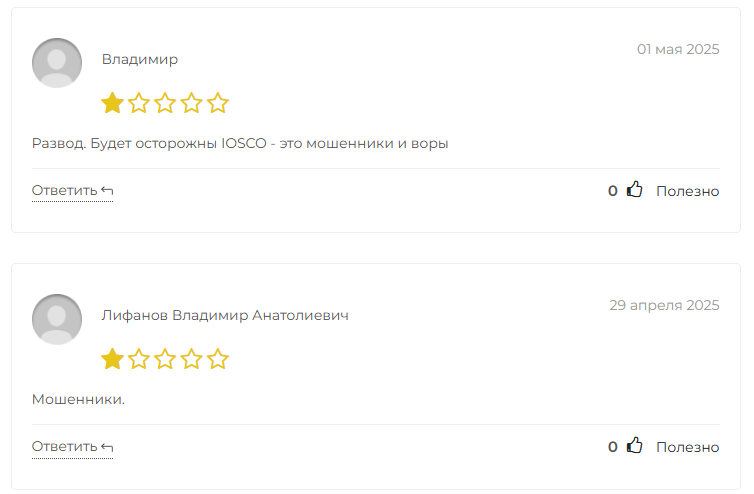The image size is (754, 494).
Task: Click the review text mentioning IOSCO
Action: 240,143
